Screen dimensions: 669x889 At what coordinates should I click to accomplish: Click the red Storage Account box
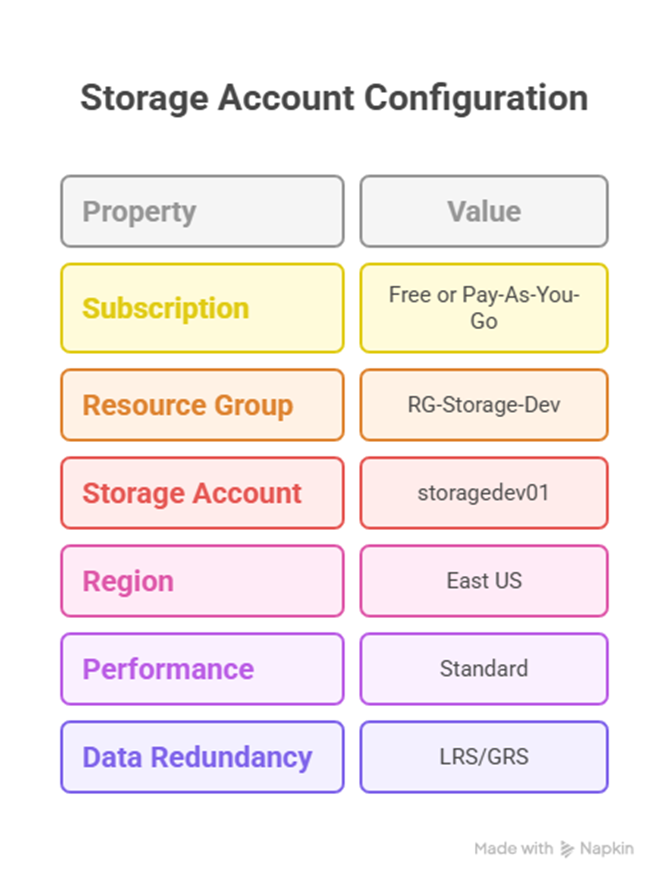click(x=202, y=493)
